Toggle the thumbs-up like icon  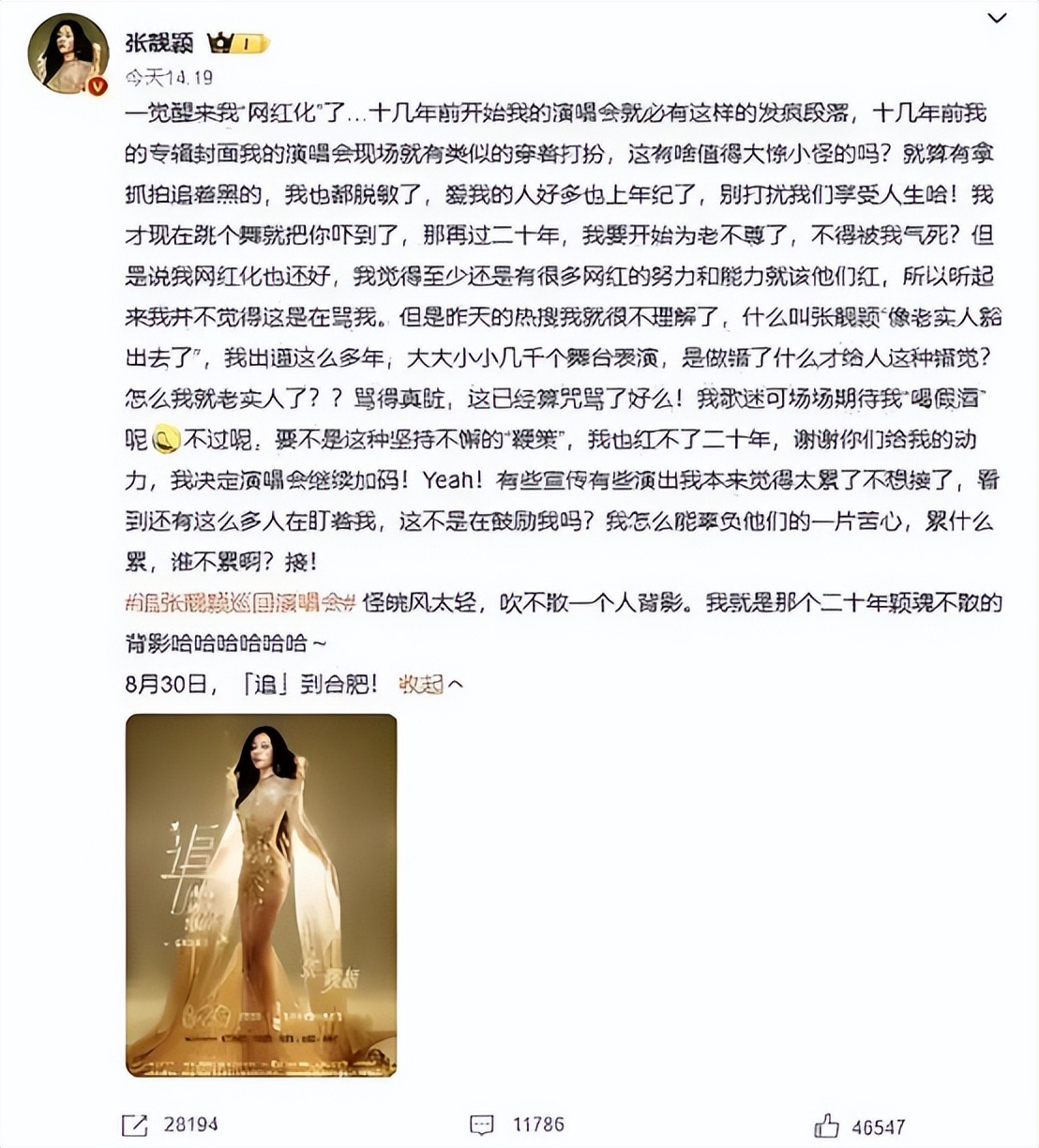point(827,1125)
